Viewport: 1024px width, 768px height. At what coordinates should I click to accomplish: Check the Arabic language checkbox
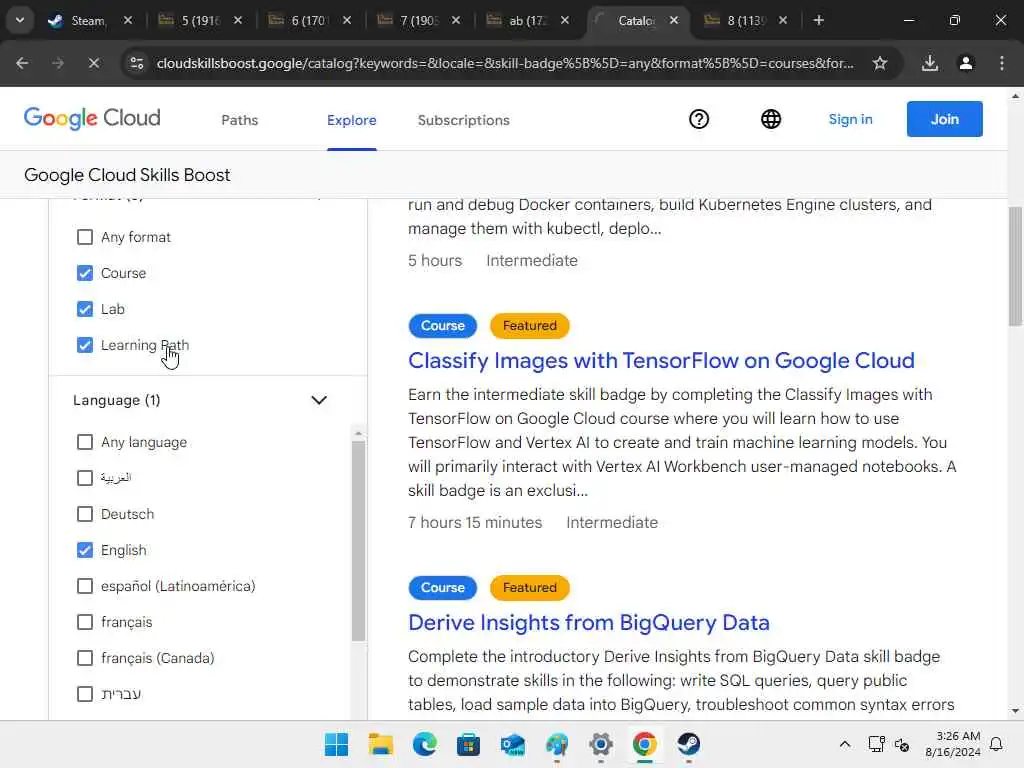pos(85,478)
